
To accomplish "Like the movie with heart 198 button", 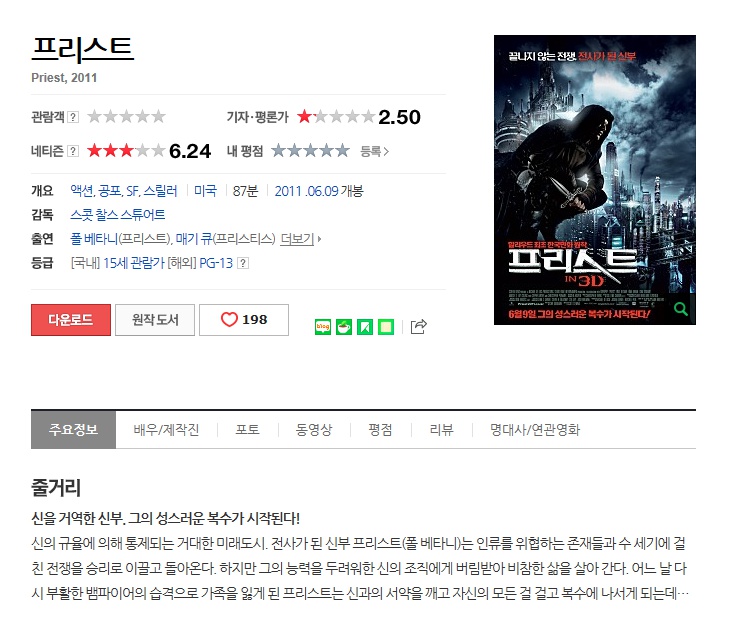I will pyautogui.click(x=244, y=320).
